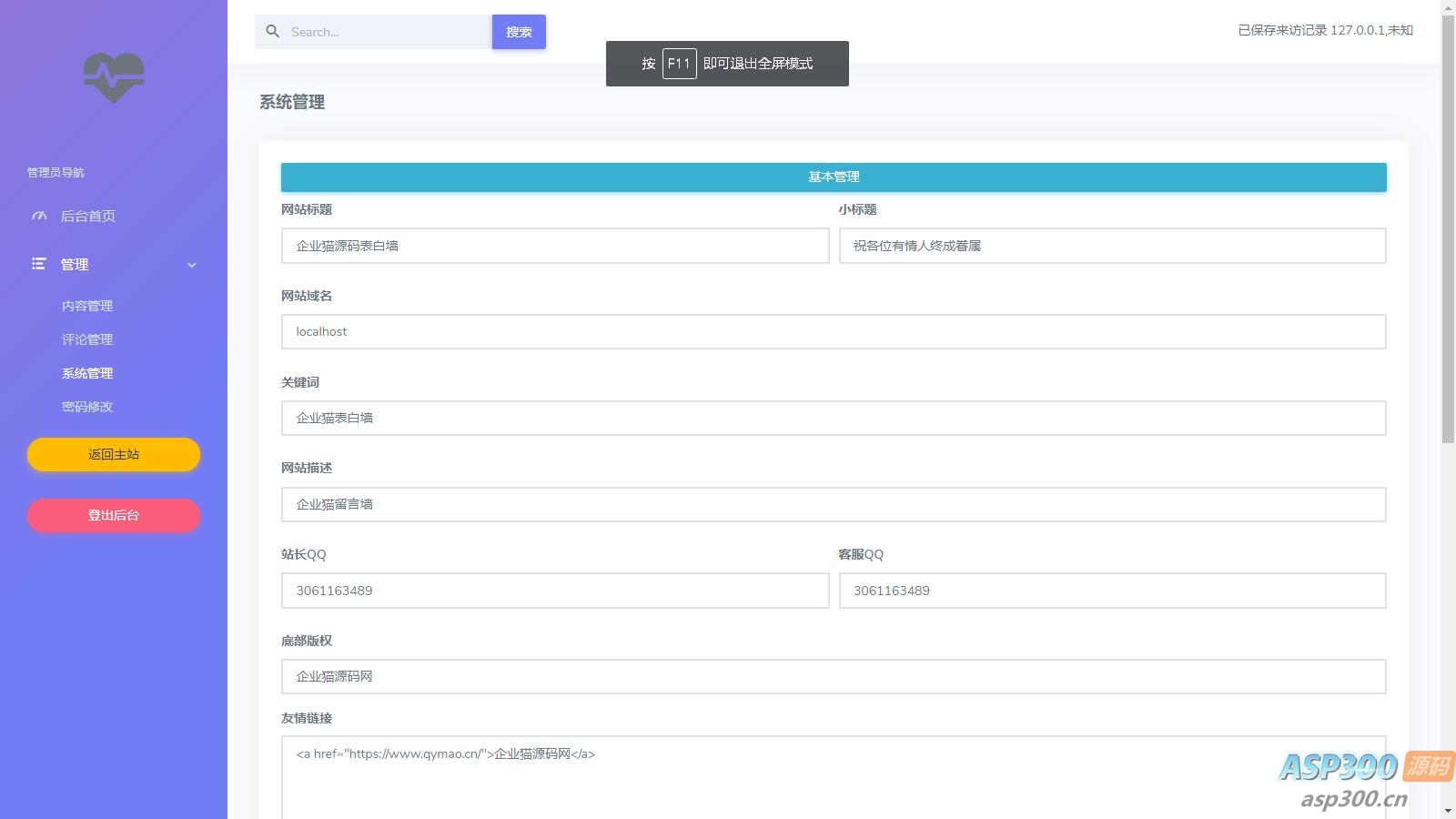Screen dimensions: 1456x819
Task: Click the magnifier icon in search box
Action: (x=272, y=32)
